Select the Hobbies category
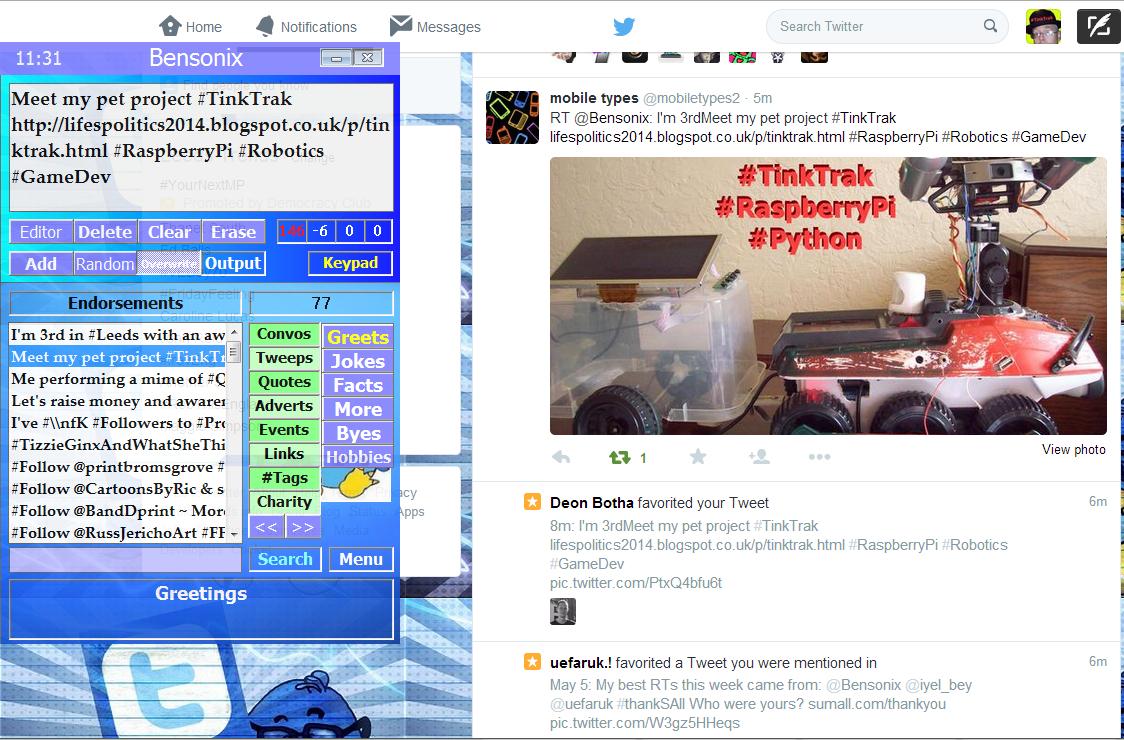 click(358, 457)
